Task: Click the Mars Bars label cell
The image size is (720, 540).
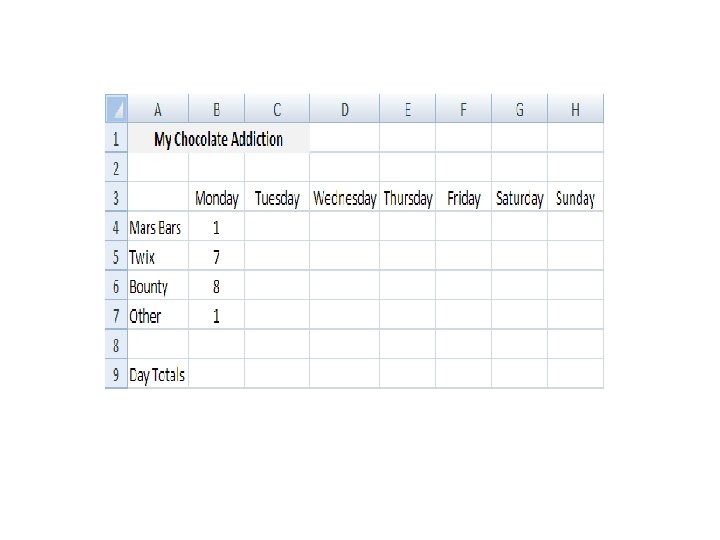Action: [158, 226]
